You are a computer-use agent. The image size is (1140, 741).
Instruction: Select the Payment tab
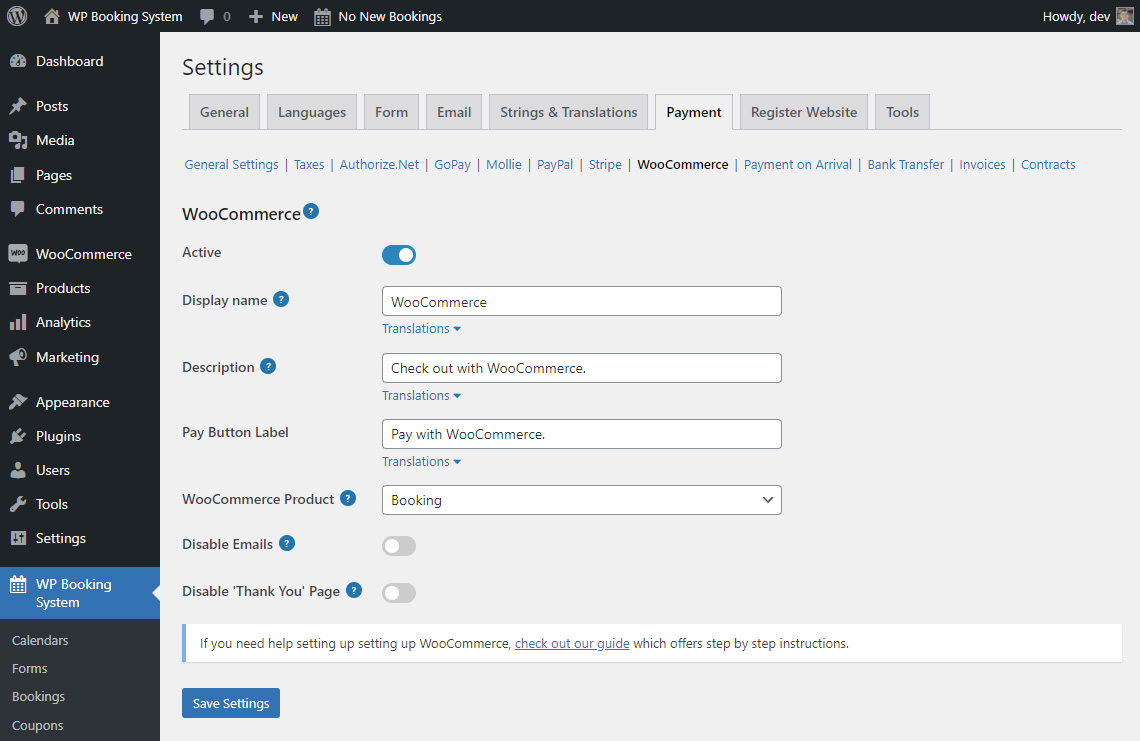point(694,112)
